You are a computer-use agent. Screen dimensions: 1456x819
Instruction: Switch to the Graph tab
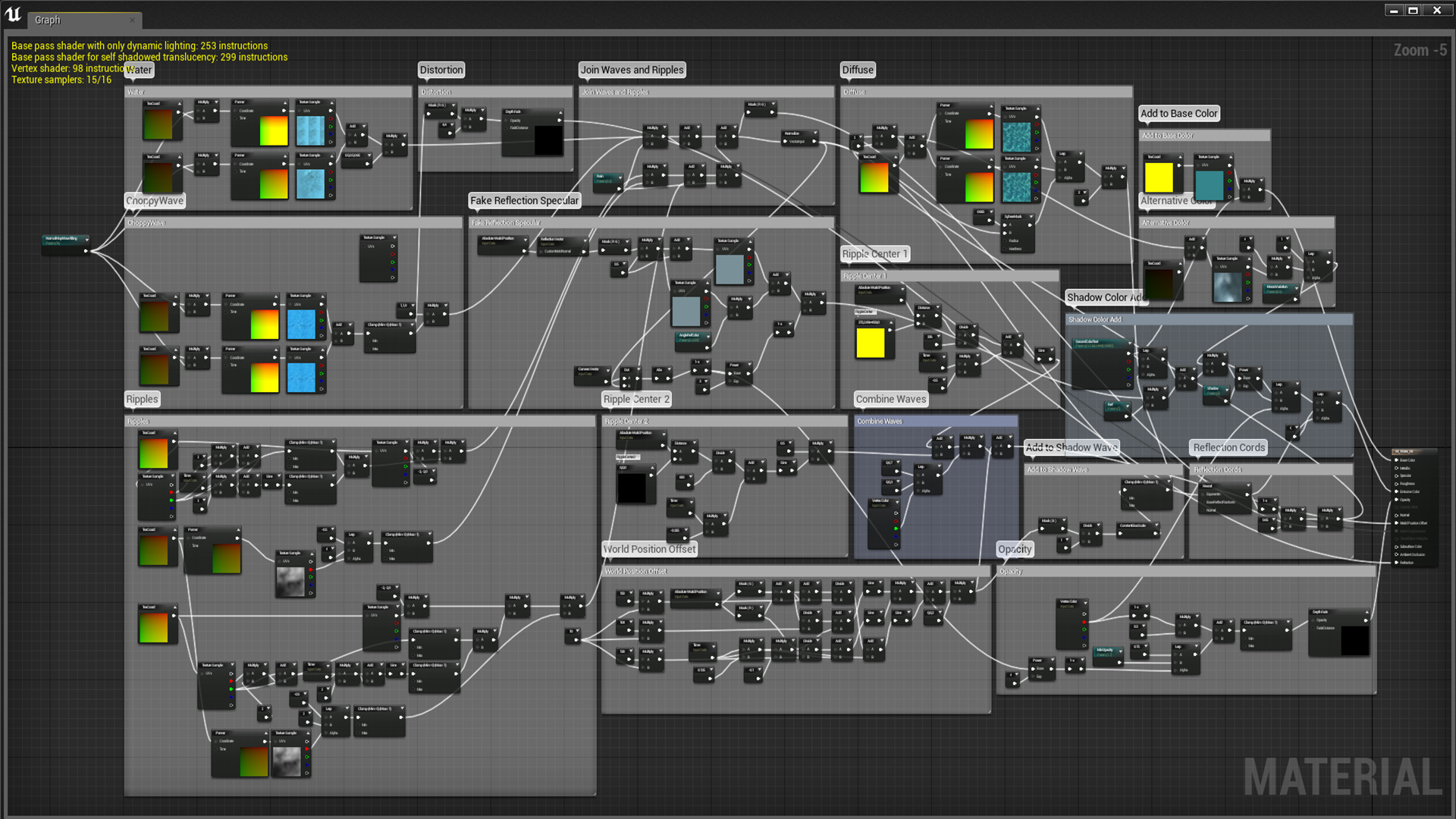[x=48, y=20]
